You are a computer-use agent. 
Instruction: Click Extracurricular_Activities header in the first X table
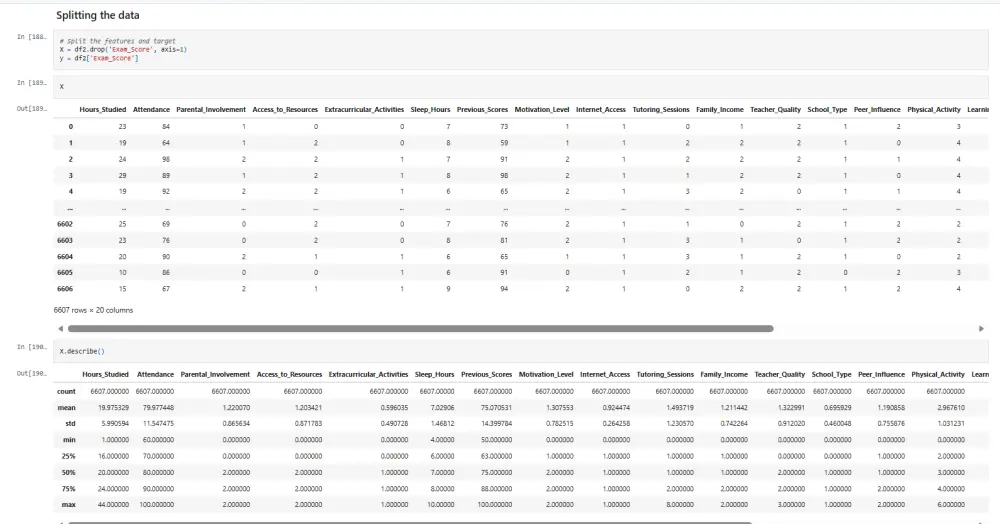(364, 110)
